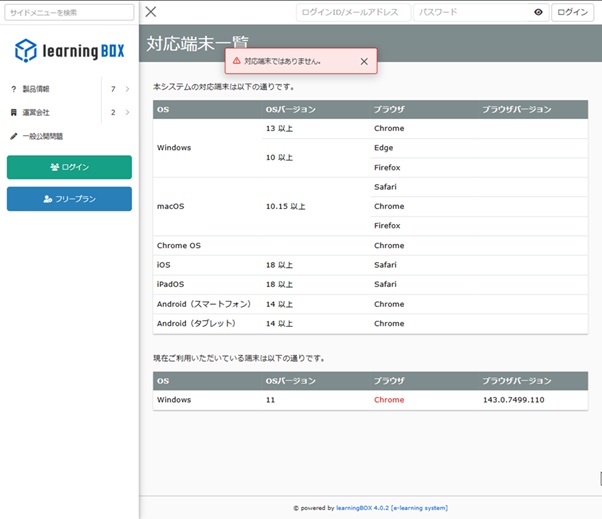
Task: Expand the 製品情報 chevron arrow
Action: [x=127, y=89]
